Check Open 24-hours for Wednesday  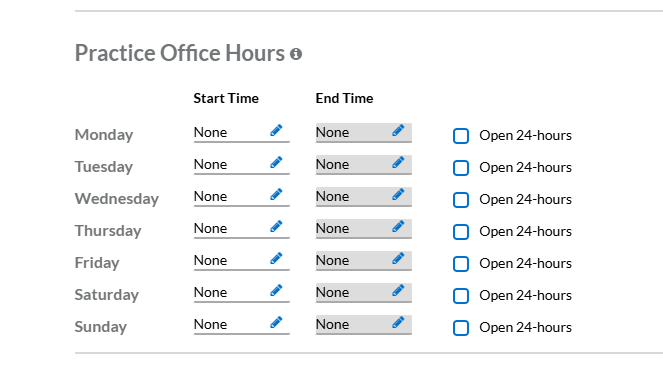click(461, 200)
